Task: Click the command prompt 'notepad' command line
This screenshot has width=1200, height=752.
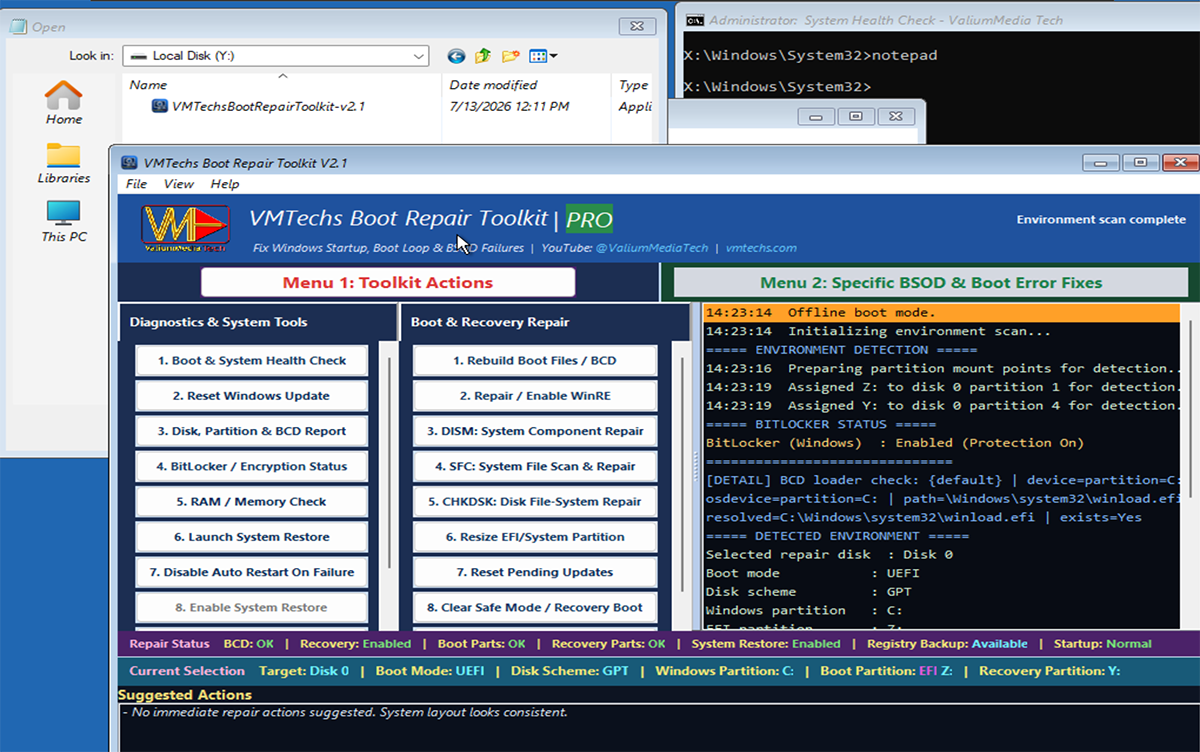Action: point(810,55)
